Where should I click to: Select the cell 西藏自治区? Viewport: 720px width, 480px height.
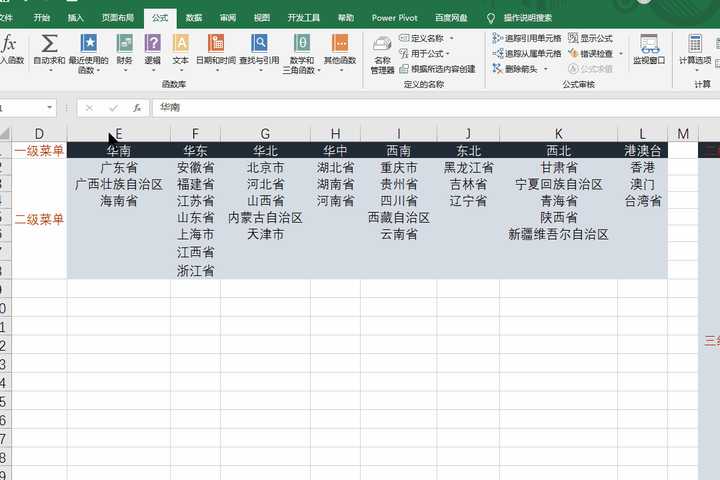pos(399,218)
